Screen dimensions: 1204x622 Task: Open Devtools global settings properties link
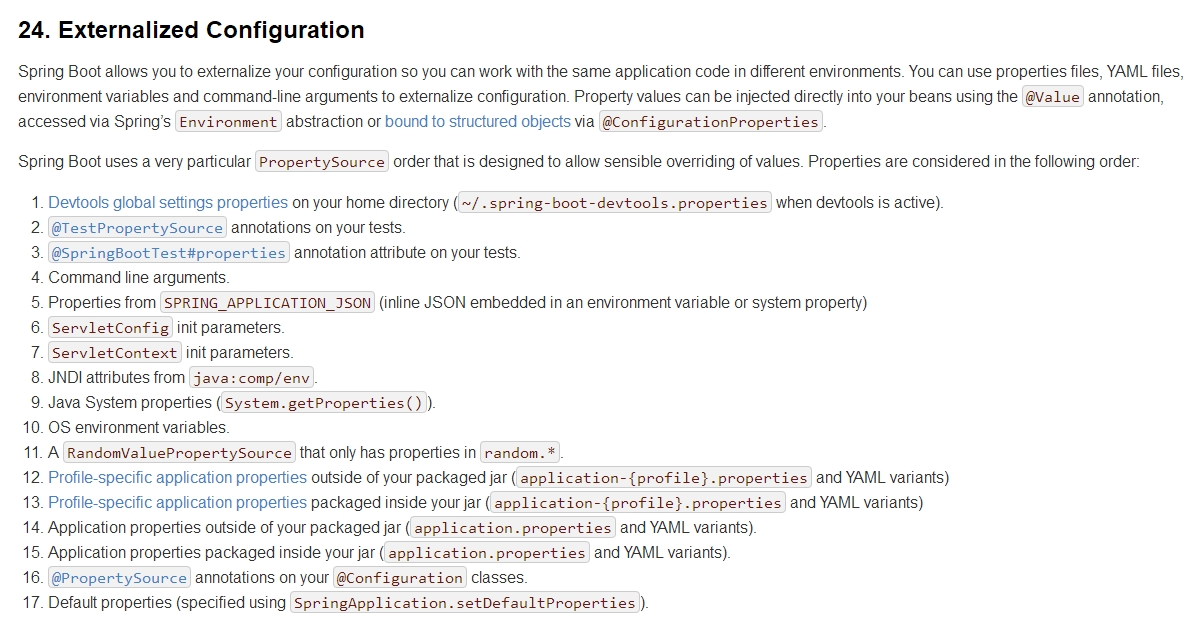(168, 203)
